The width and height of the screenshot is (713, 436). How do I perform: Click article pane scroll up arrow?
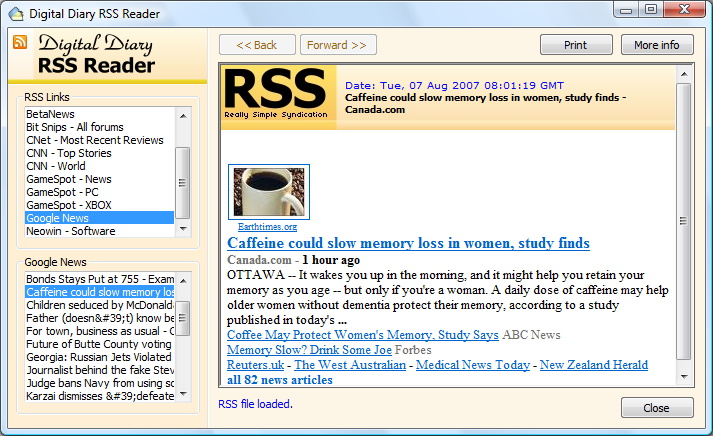pyautogui.click(x=684, y=74)
